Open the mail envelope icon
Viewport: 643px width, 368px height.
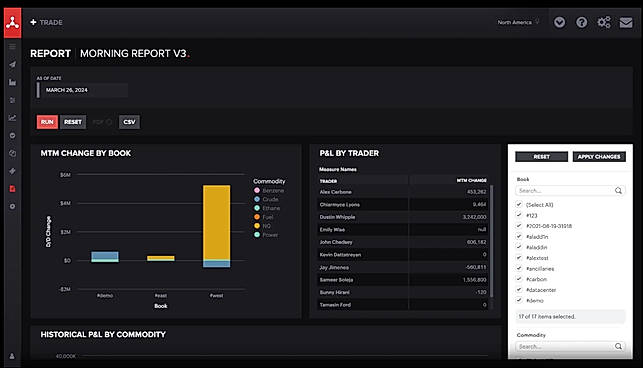pos(626,23)
